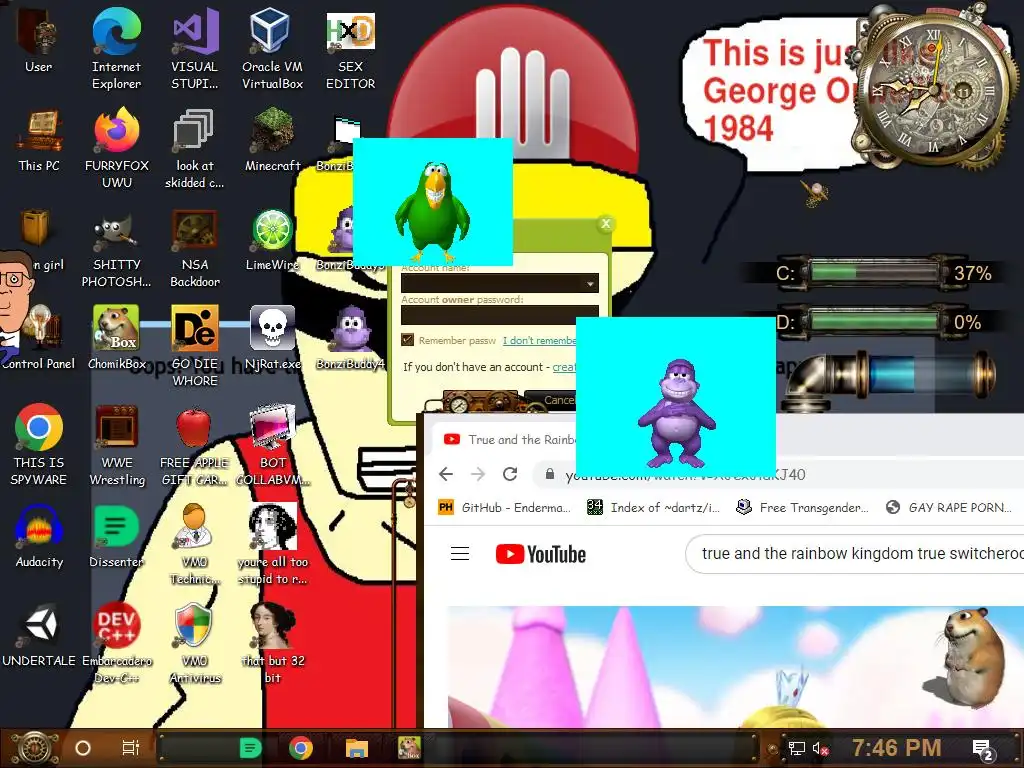Open Control Panel desktop icon
Screen dimensions: 1024x768
39,337
